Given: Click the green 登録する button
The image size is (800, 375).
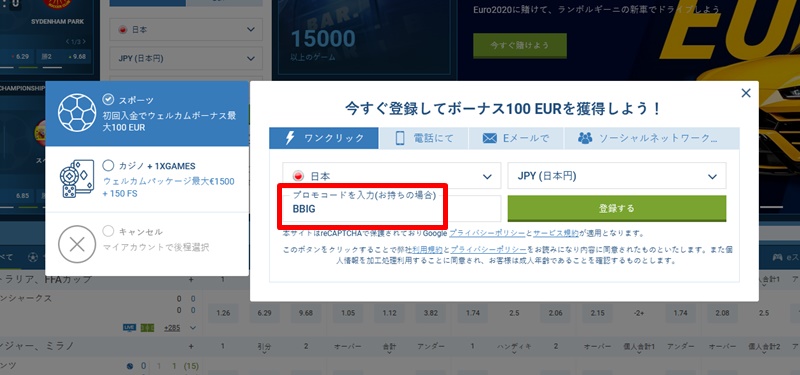Looking at the screenshot, I should pyautogui.click(x=617, y=208).
